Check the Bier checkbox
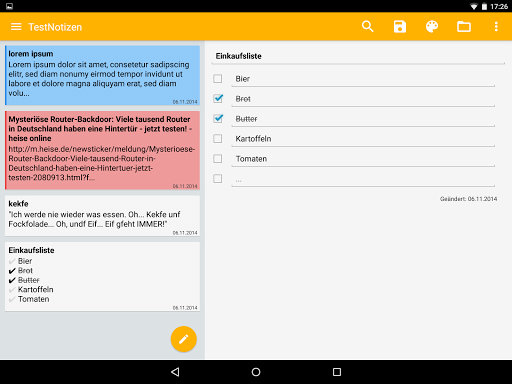The width and height of the screenshot is (512, 384). (218, 79)
